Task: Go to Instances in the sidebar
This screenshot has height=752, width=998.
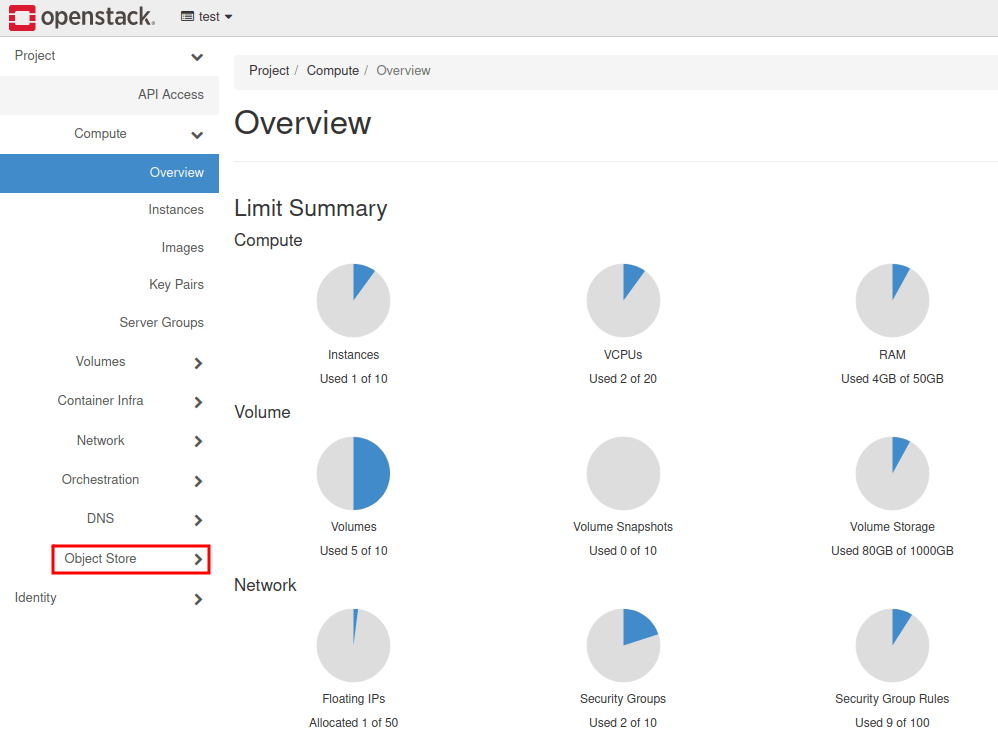Action: 176,209
